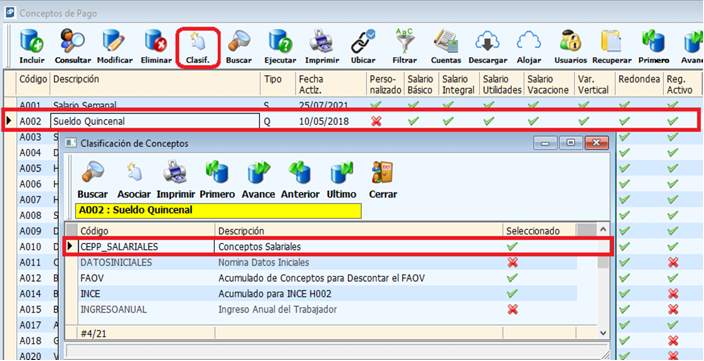Minimize the Clasificación de Conceptos window

pyautogui.click(x=546, y=143)
